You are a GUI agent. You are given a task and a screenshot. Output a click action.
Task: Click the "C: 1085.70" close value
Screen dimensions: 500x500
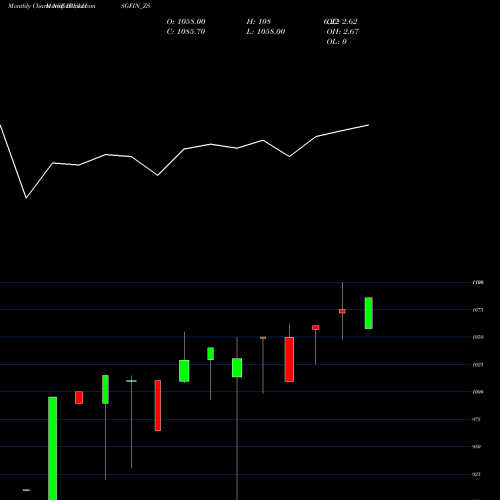186,32
